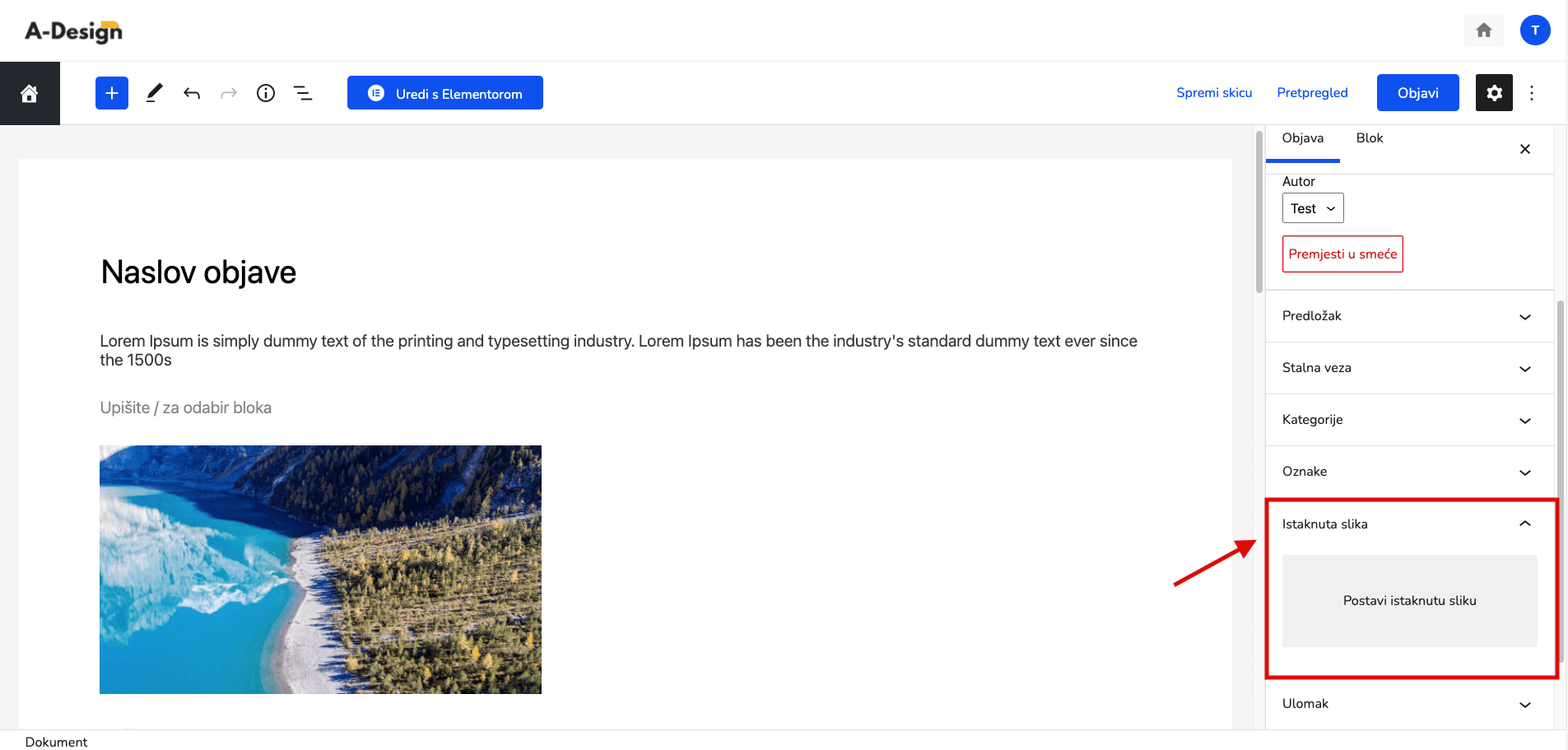The image size is (1568, 750).
Task: Open the three-dot options menu
Action: (1532, 93)
